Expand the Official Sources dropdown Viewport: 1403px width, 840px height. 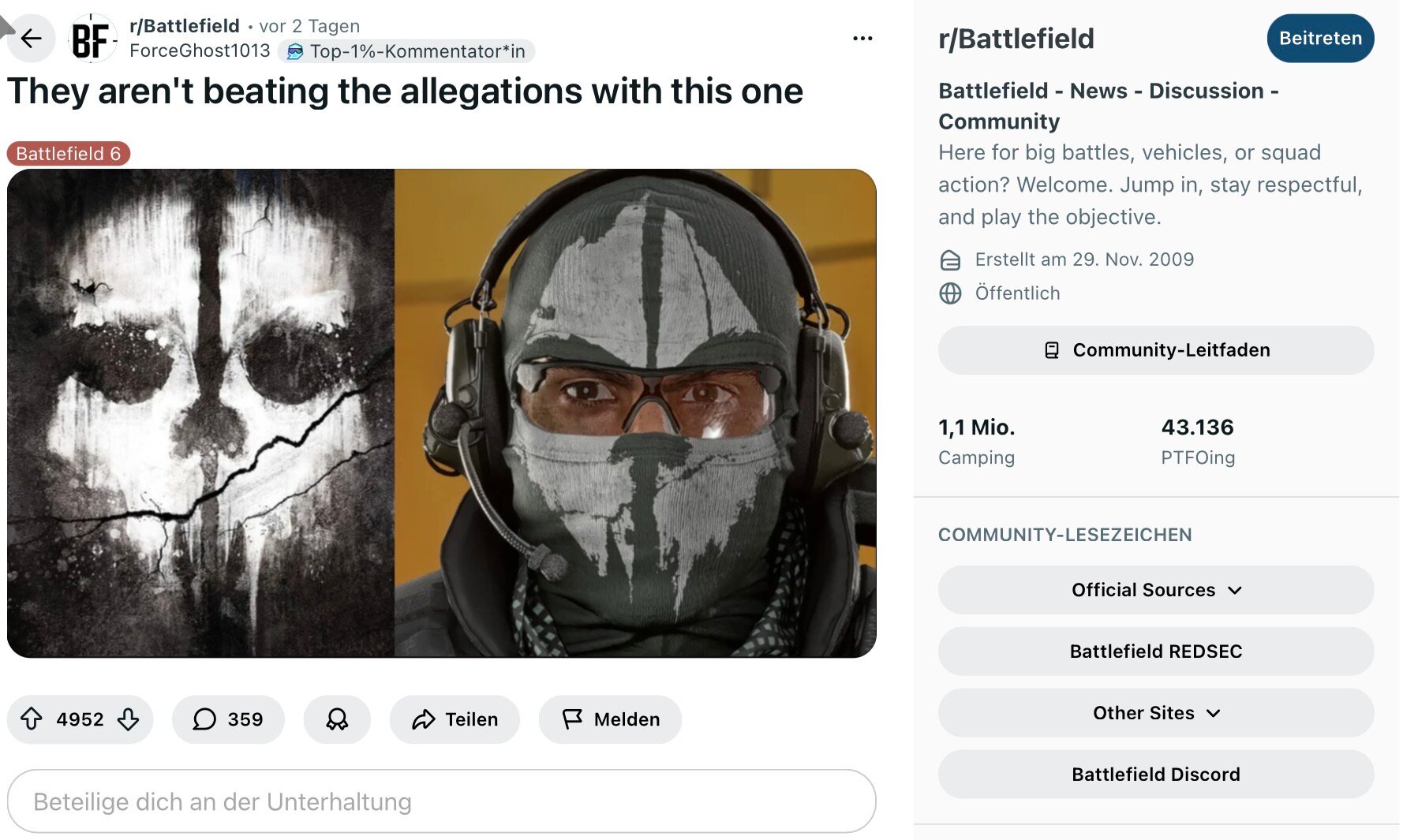click(x=1155, y=590)
